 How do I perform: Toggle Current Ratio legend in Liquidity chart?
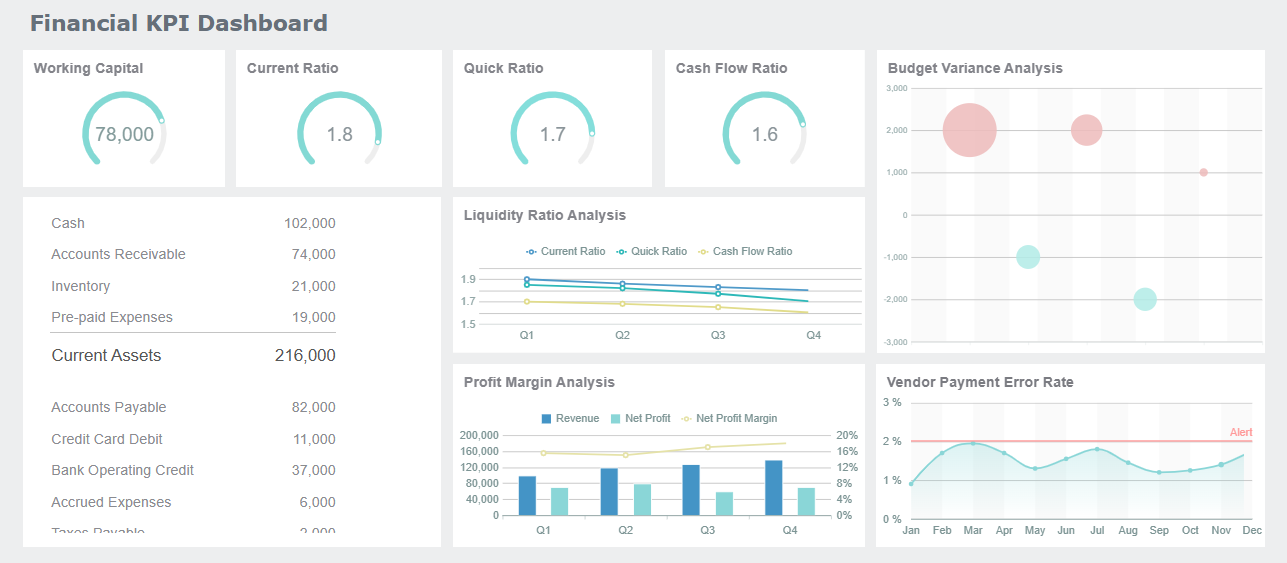[566, 252]
